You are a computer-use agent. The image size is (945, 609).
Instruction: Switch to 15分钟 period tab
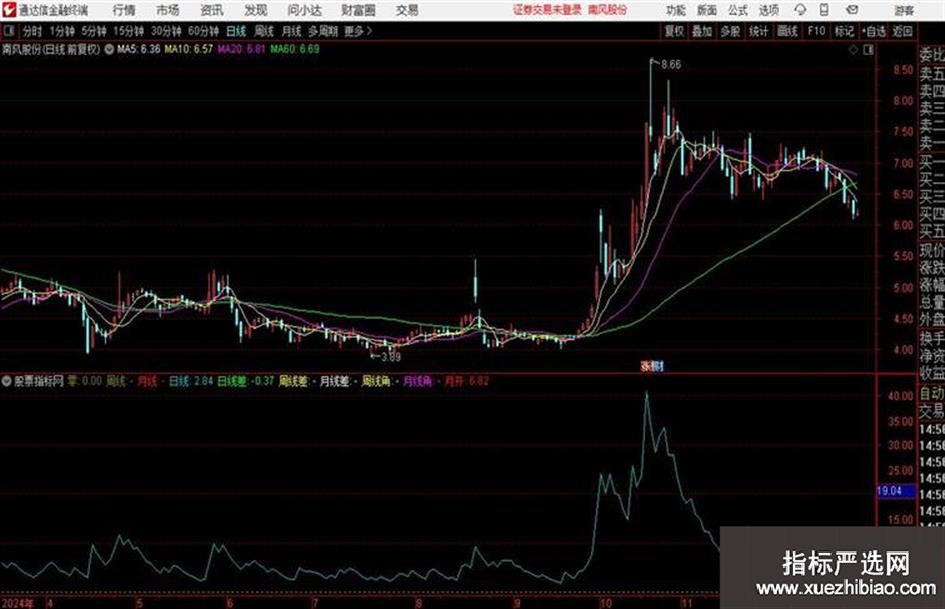(x=129, y=31)
